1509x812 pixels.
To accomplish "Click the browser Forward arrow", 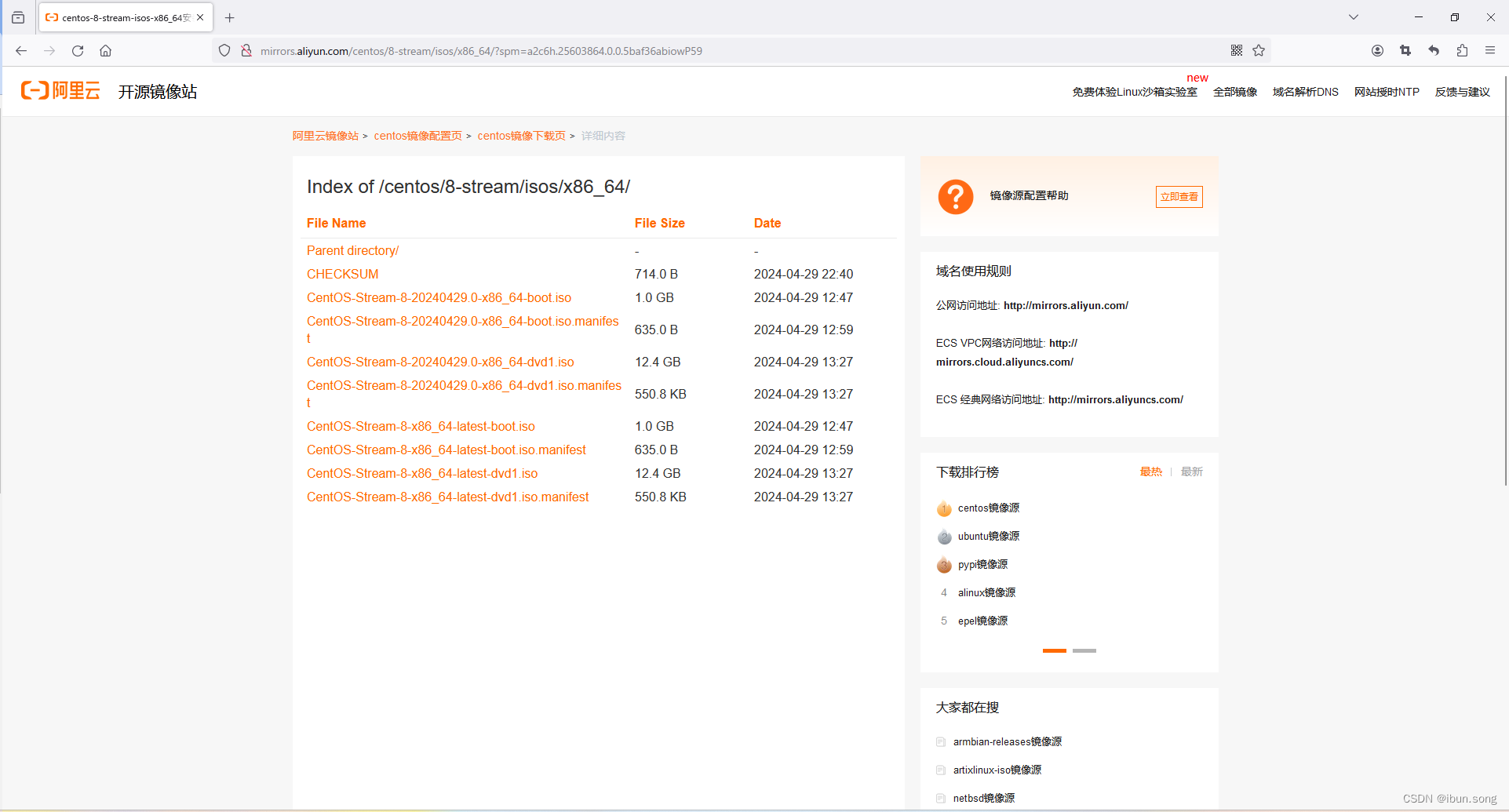I will [x=49, y=51].
